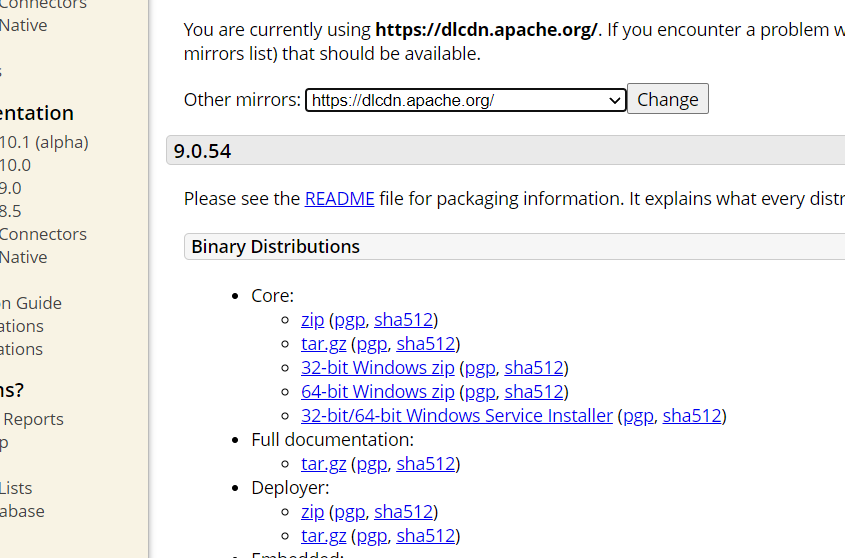Open sha512 for 32-bit Windows zip
This screenshot has width=845, height=558.
pos(534,368)
